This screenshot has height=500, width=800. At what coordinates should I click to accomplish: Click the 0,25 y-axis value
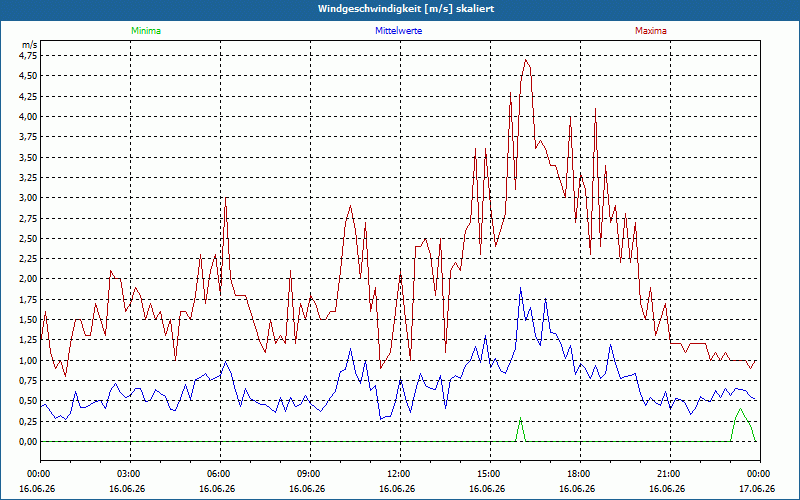pos(28,421)
